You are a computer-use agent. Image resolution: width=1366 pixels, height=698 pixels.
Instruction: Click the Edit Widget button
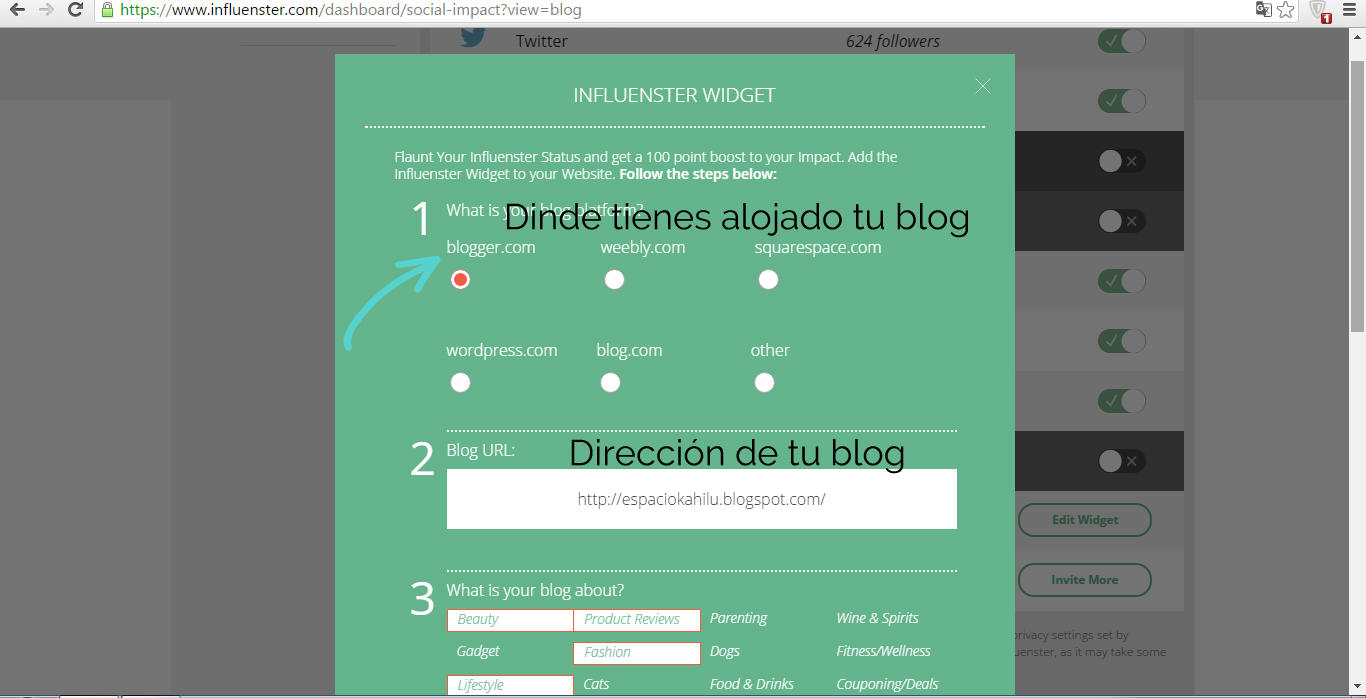pos(1085,520)
